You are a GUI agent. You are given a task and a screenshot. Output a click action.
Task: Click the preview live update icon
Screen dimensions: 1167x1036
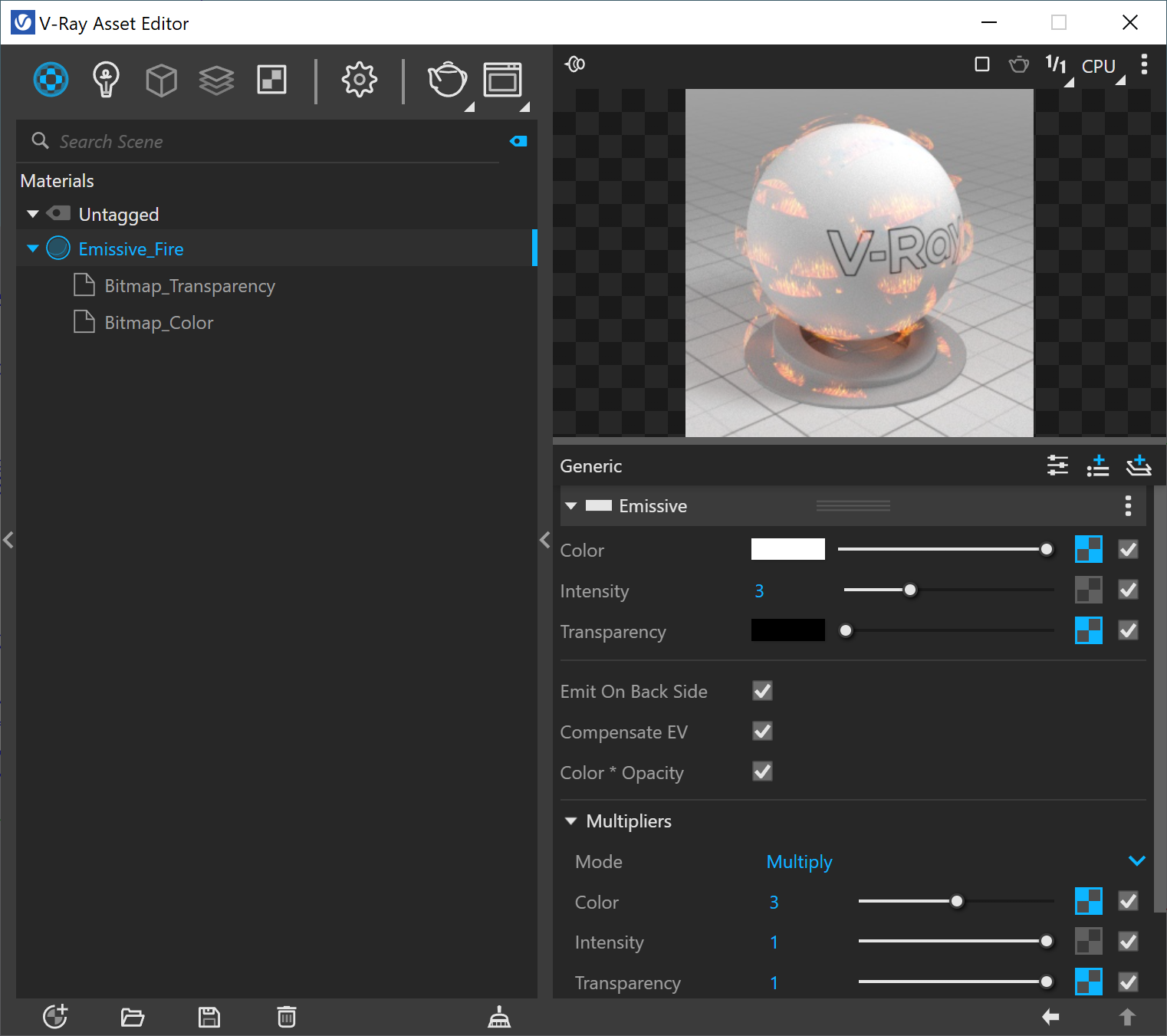(x=575, y=64)
